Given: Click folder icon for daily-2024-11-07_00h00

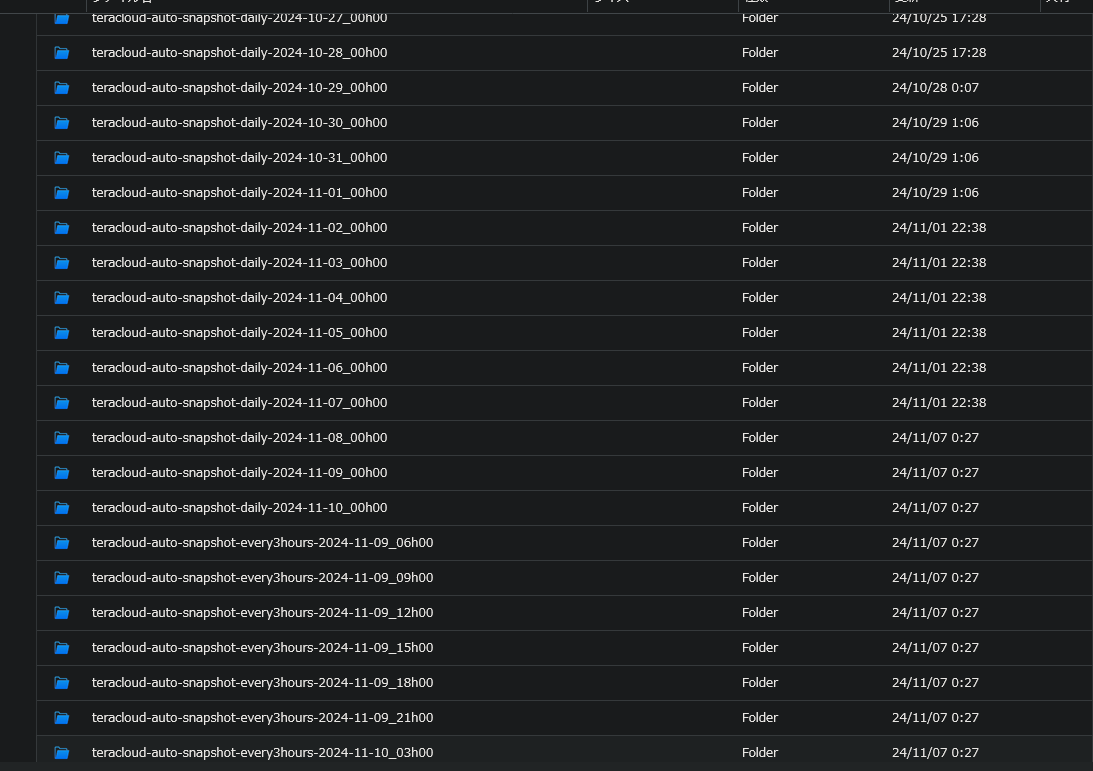Looking at the screenshot, I should coord(61,403).
